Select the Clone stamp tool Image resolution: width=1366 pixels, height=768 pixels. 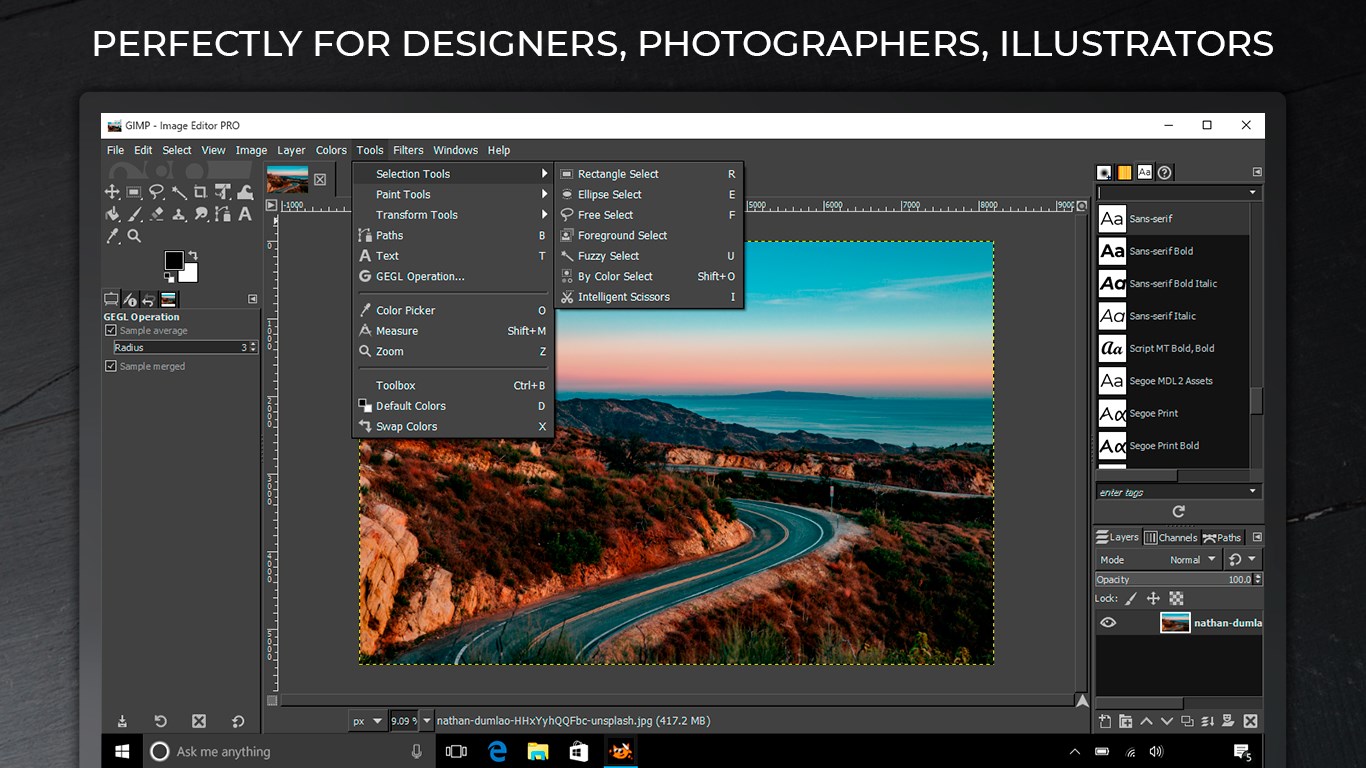(178, 214)
